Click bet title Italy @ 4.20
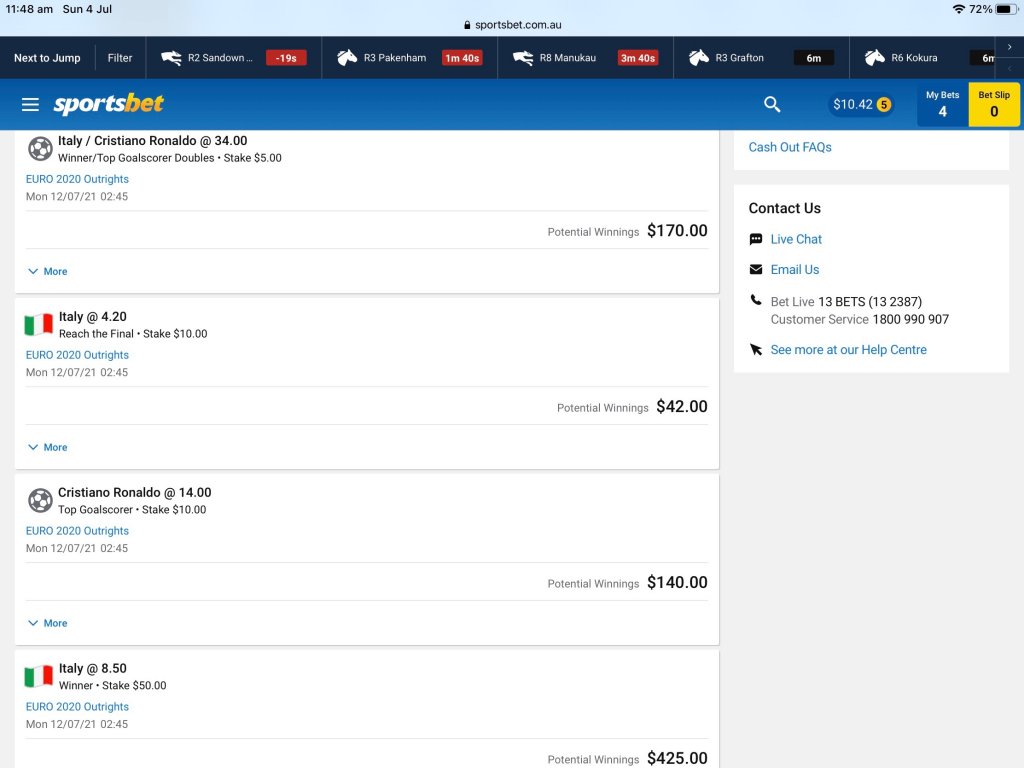Image resolution: width=1024 pixels, height=768 pixels. [x=93, y=317]
